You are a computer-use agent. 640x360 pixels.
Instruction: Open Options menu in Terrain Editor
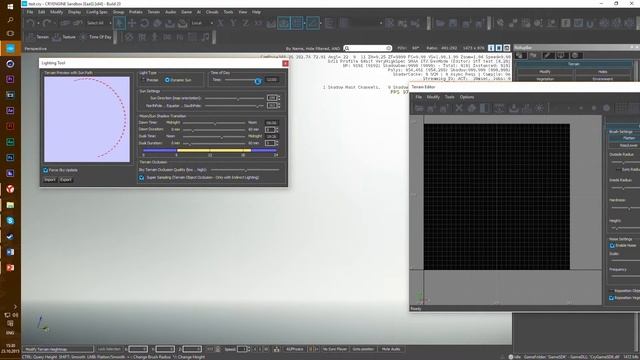point(467,97)
